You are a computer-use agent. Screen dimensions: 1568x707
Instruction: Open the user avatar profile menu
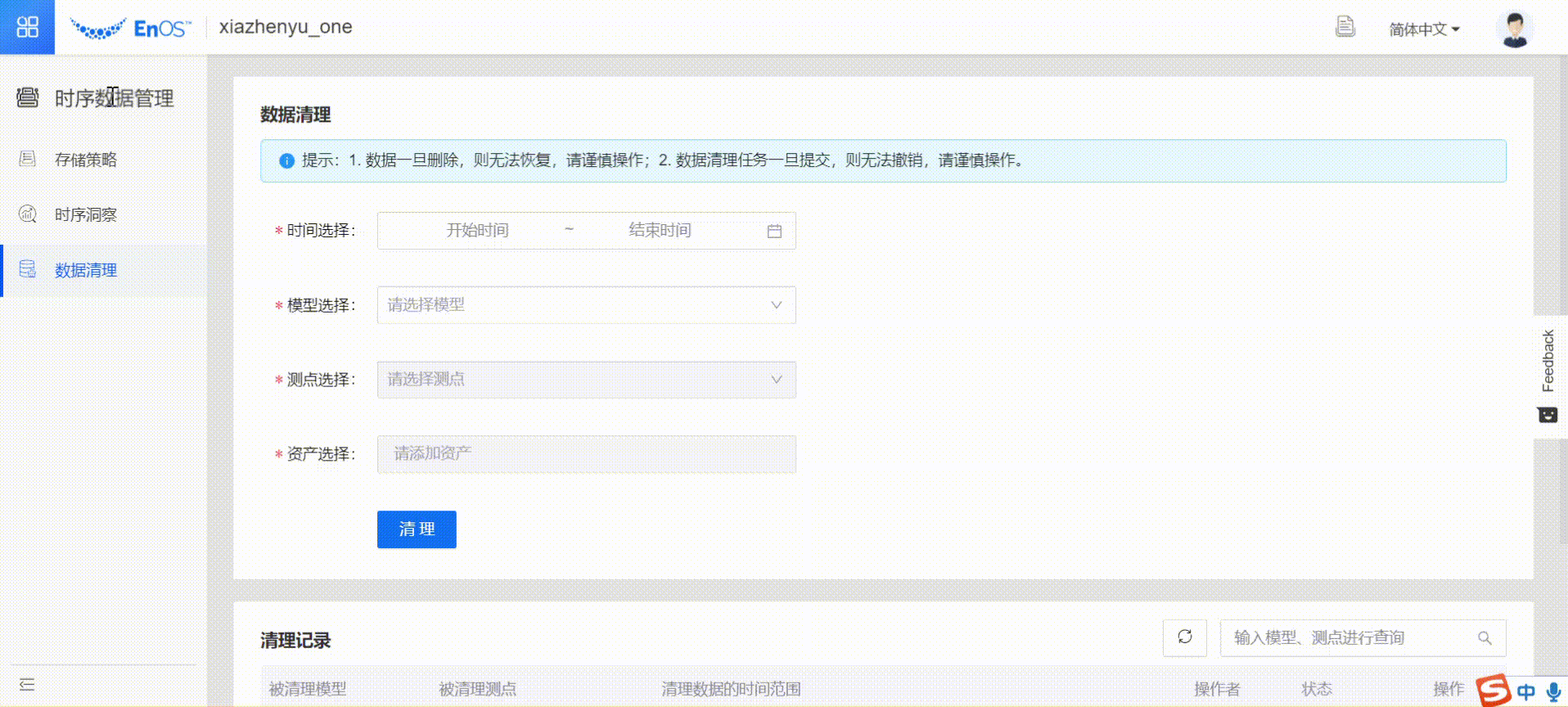(x=1514, y=29)
